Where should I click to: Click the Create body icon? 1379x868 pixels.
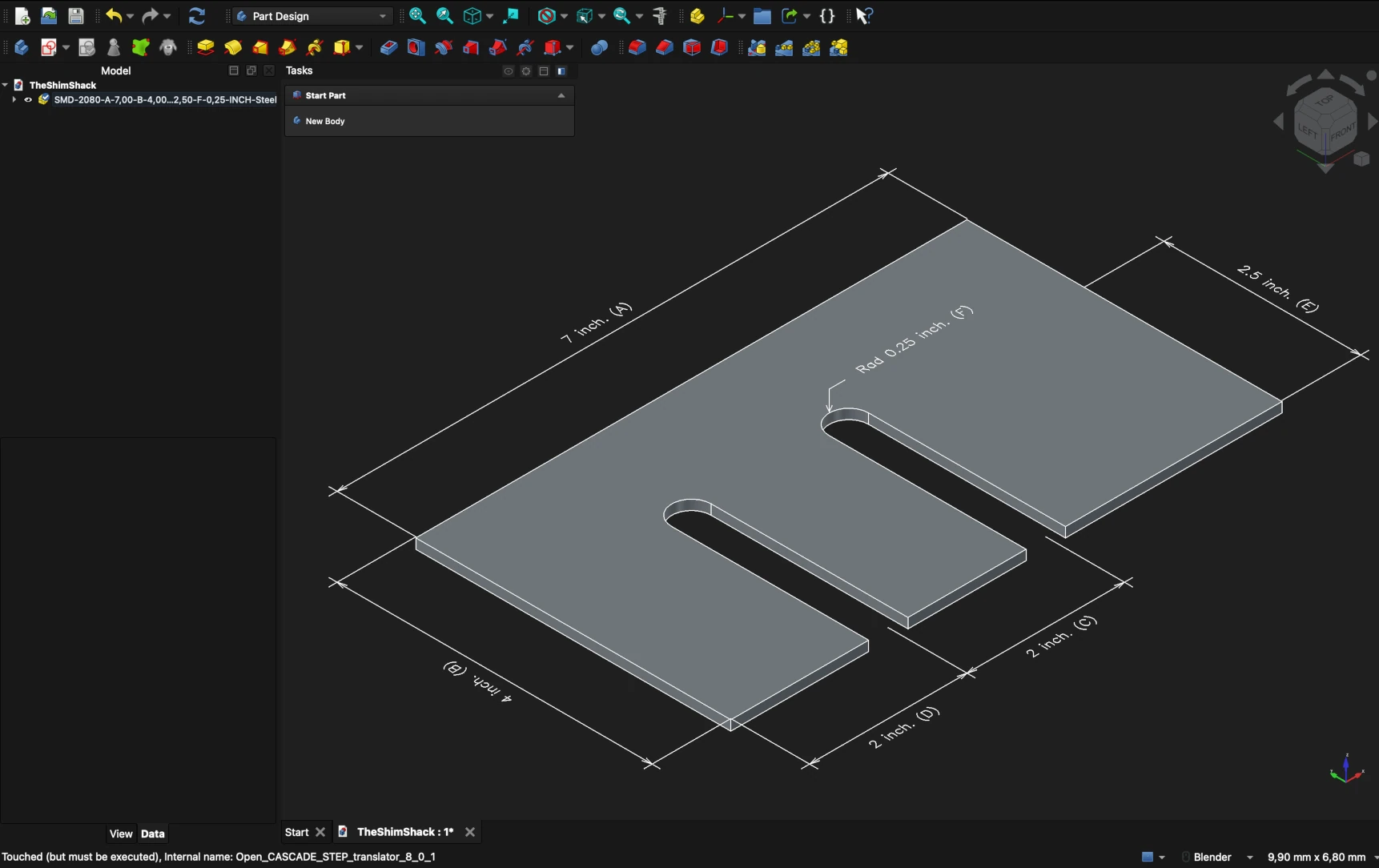click(22, 48)
